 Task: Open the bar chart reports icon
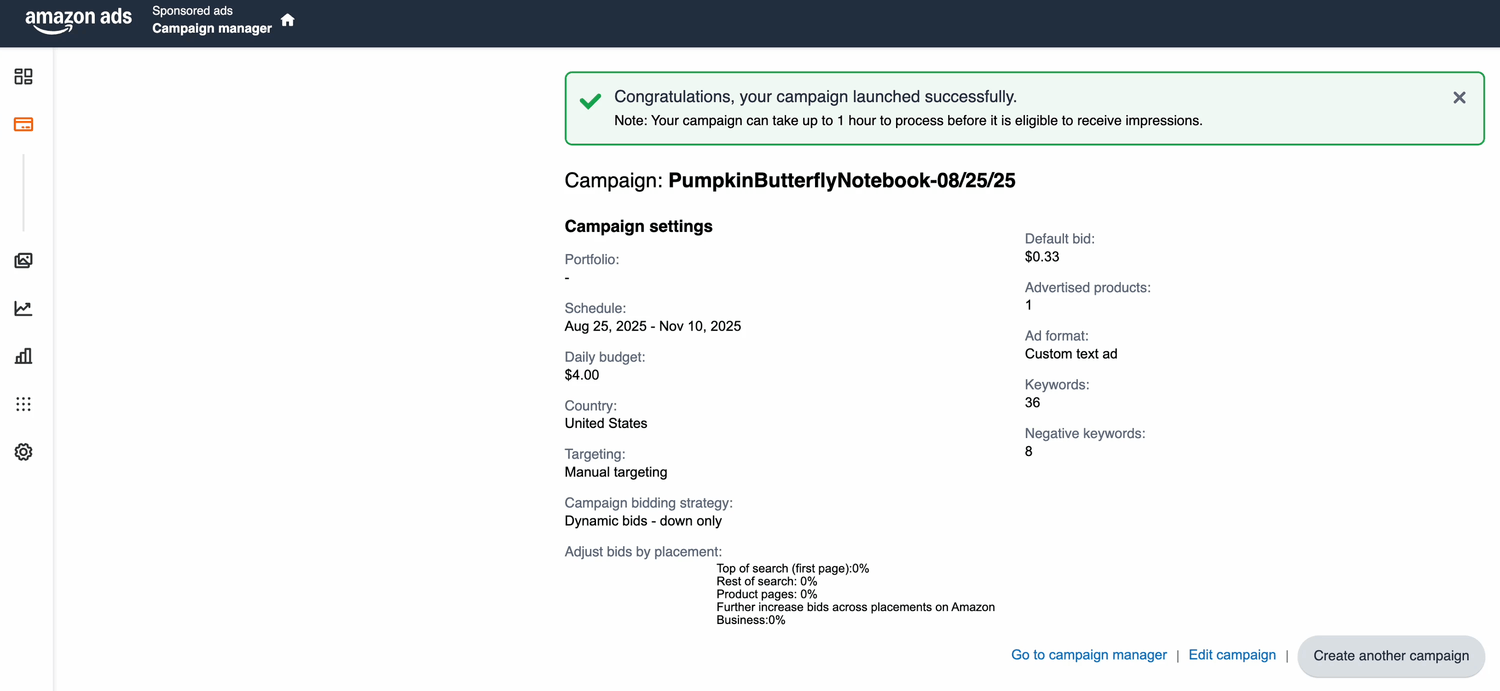point(23,356)
